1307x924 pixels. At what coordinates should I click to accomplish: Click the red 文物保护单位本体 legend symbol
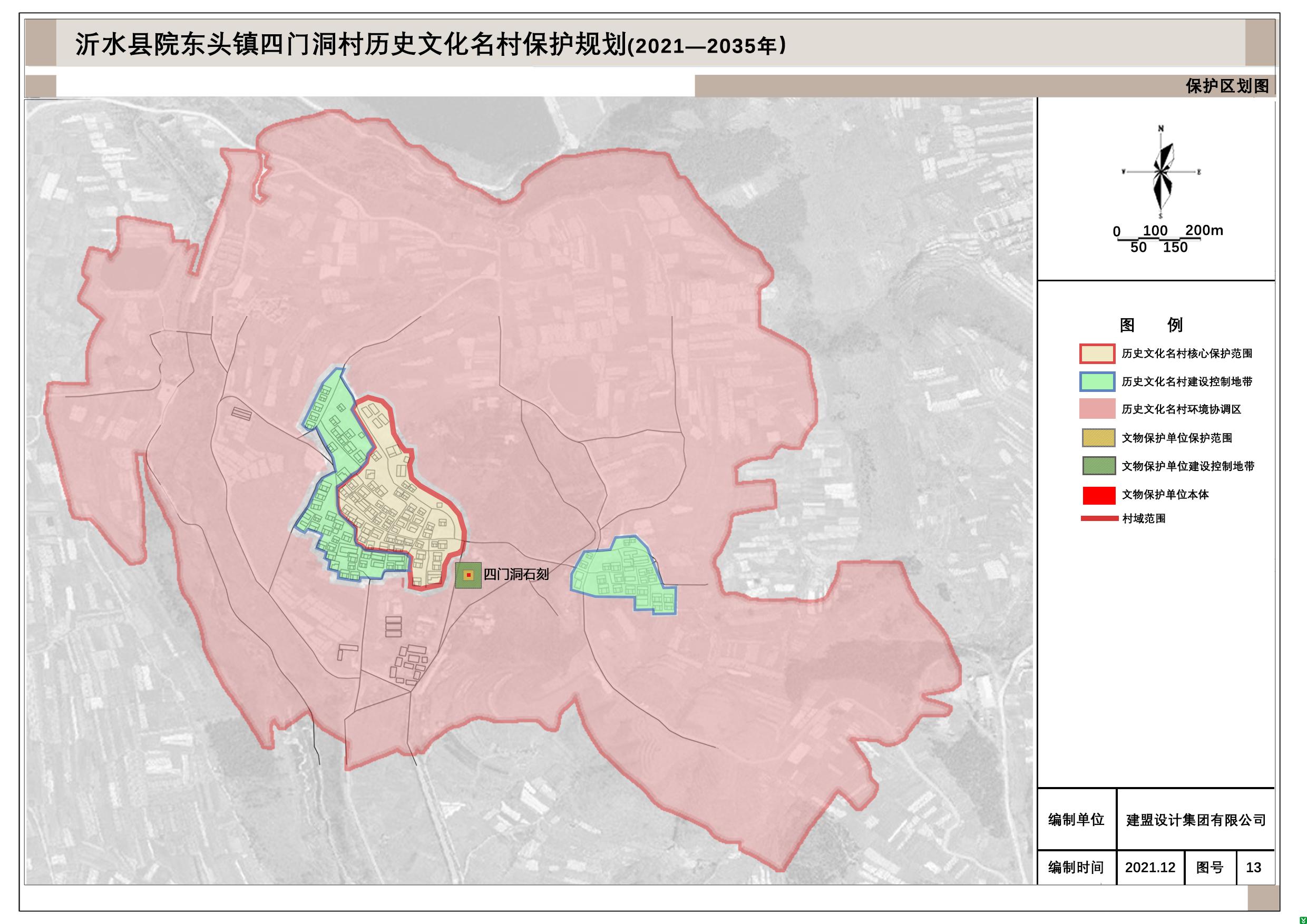coord(1099,495)
